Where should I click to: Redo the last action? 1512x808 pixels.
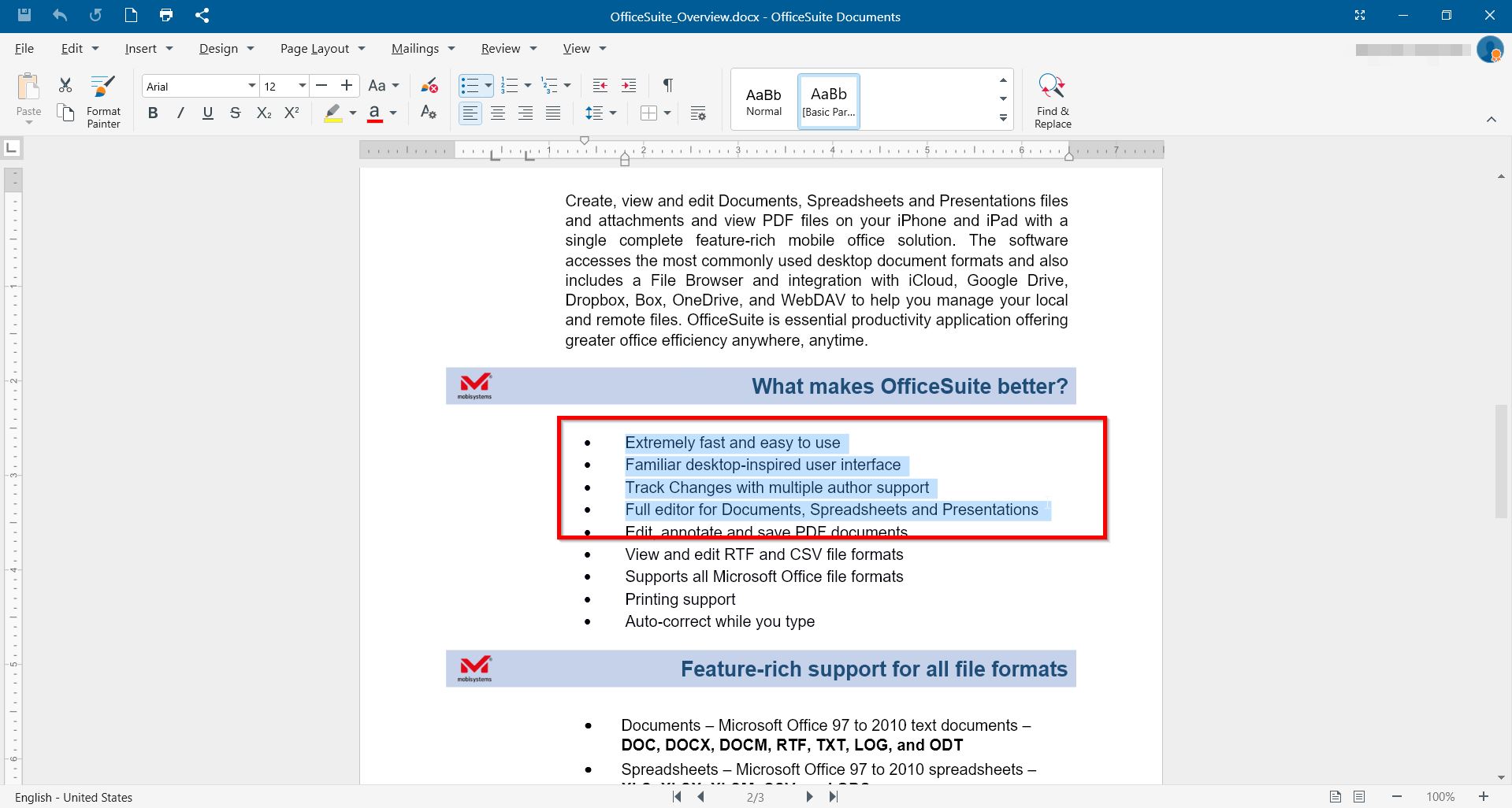pyautogui.click(x=95, y=15)
